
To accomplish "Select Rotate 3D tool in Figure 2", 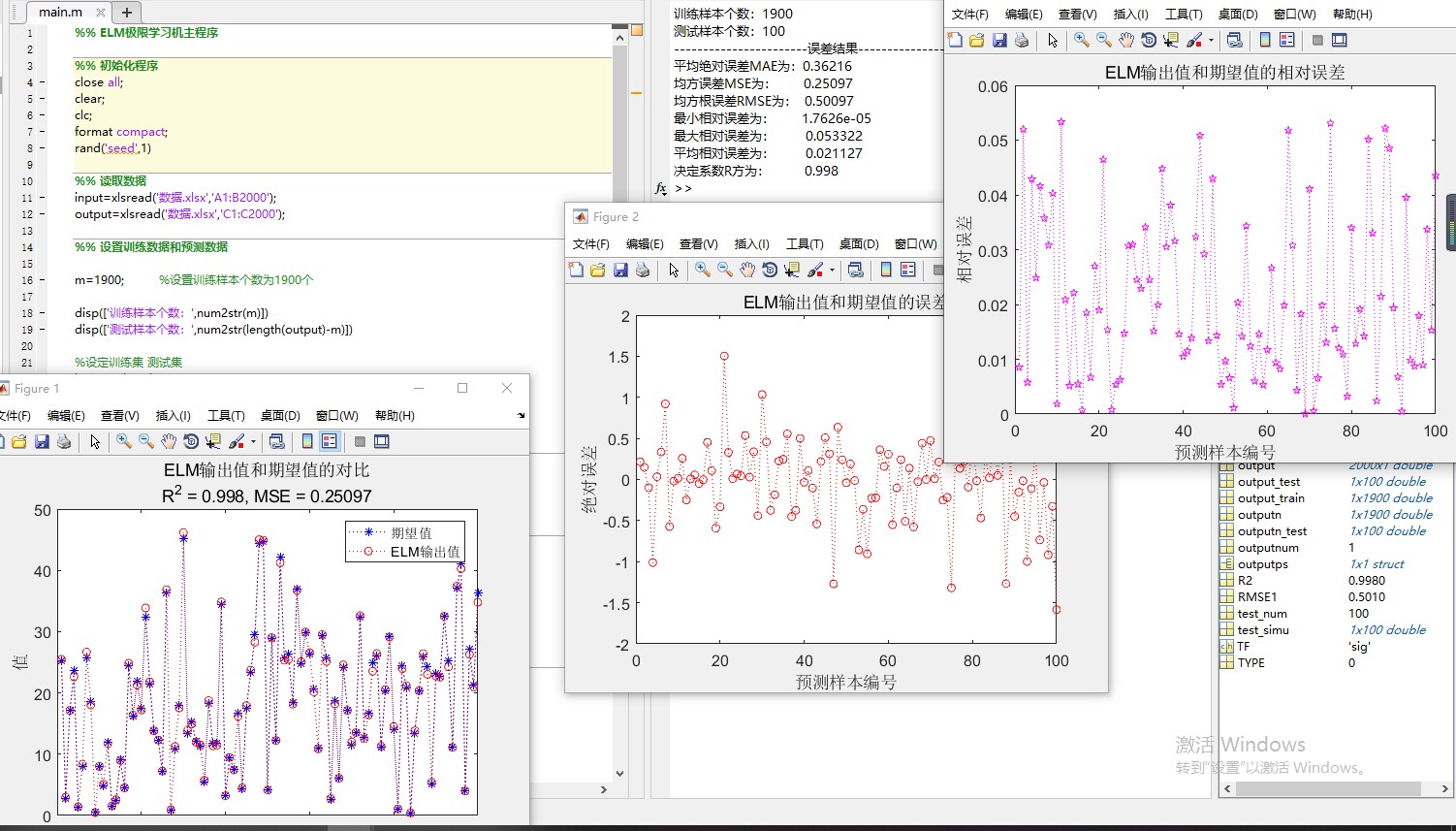I will pos(770,270).
